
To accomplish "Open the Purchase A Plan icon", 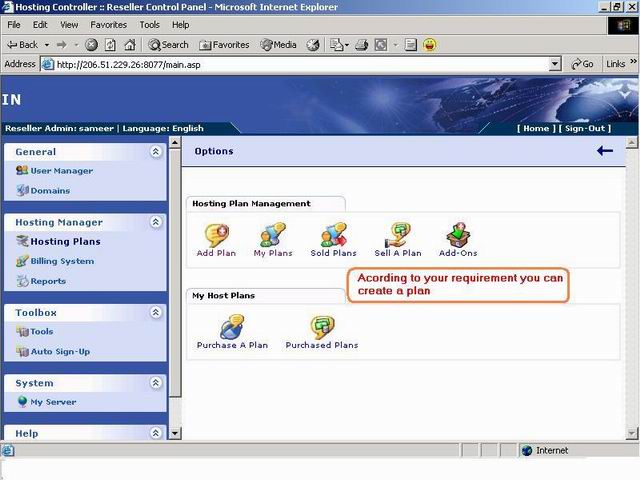I will tap(232, 327).
